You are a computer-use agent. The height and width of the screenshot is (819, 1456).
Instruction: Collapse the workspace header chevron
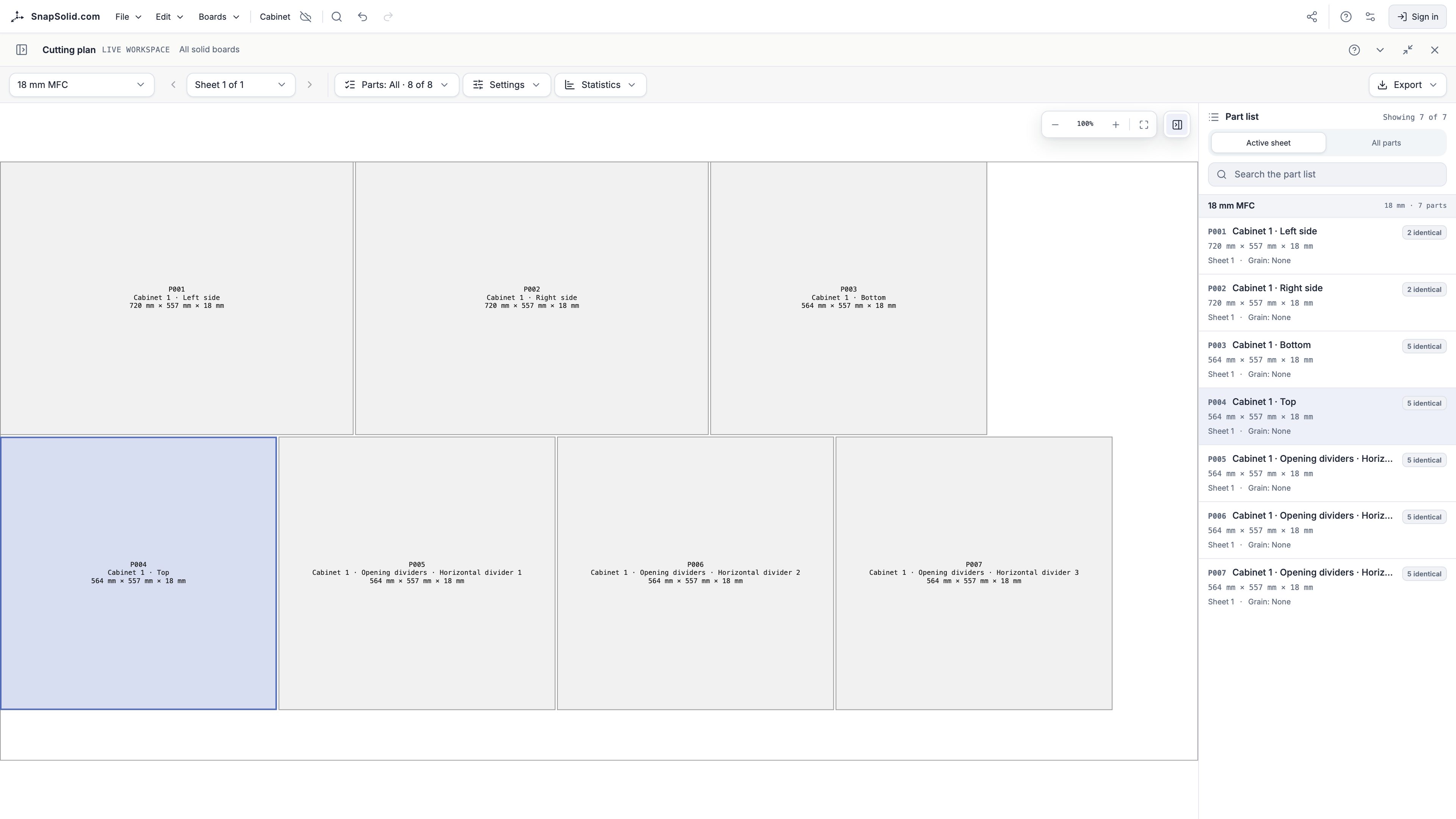point(1380,50)
